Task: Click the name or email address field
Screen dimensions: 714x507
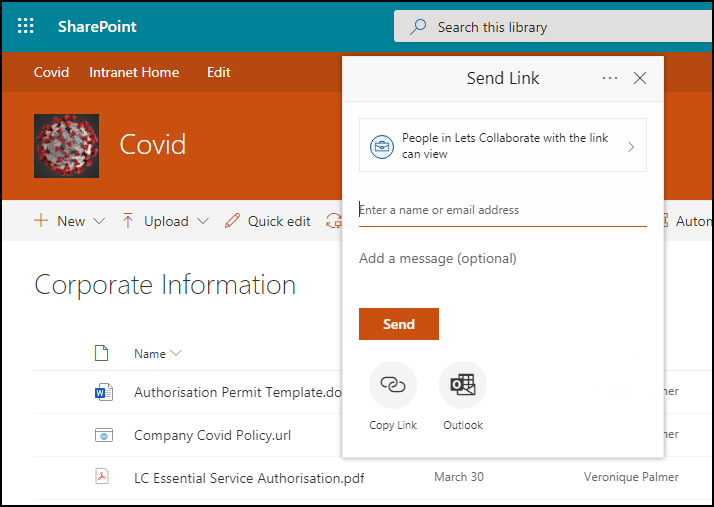Action: pos(502,211)
